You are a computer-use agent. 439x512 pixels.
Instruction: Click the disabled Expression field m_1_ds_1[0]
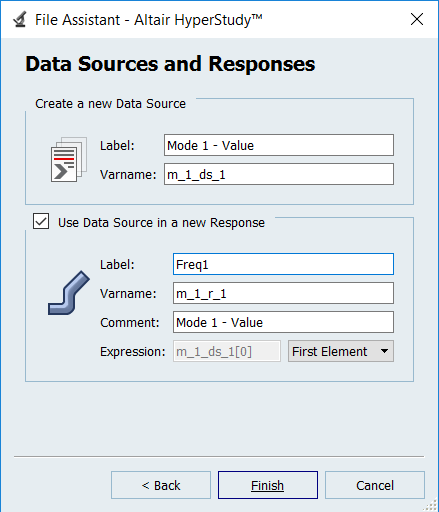coord(227,351)
